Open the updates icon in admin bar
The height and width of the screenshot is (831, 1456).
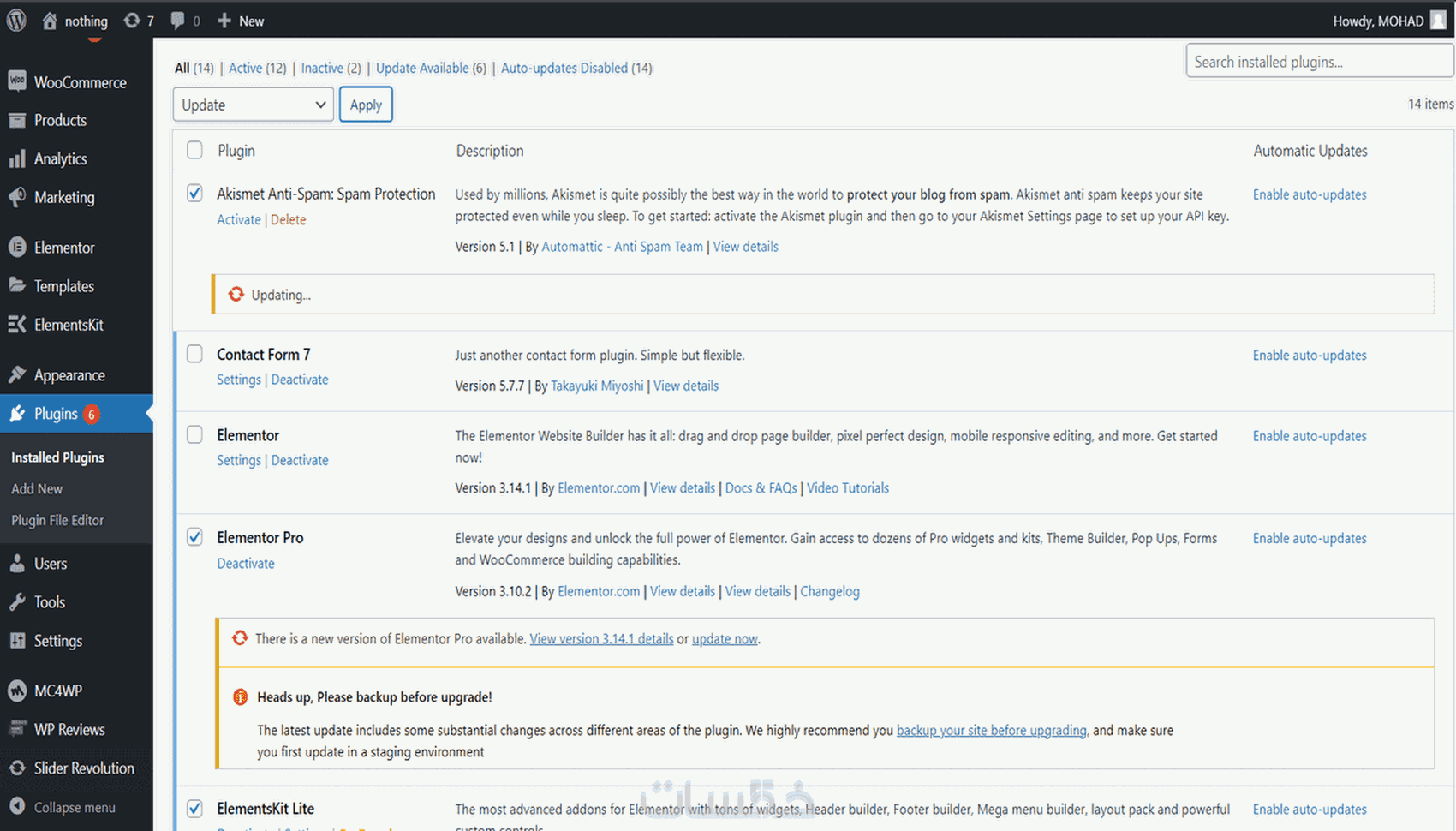(x=132, y=21)
